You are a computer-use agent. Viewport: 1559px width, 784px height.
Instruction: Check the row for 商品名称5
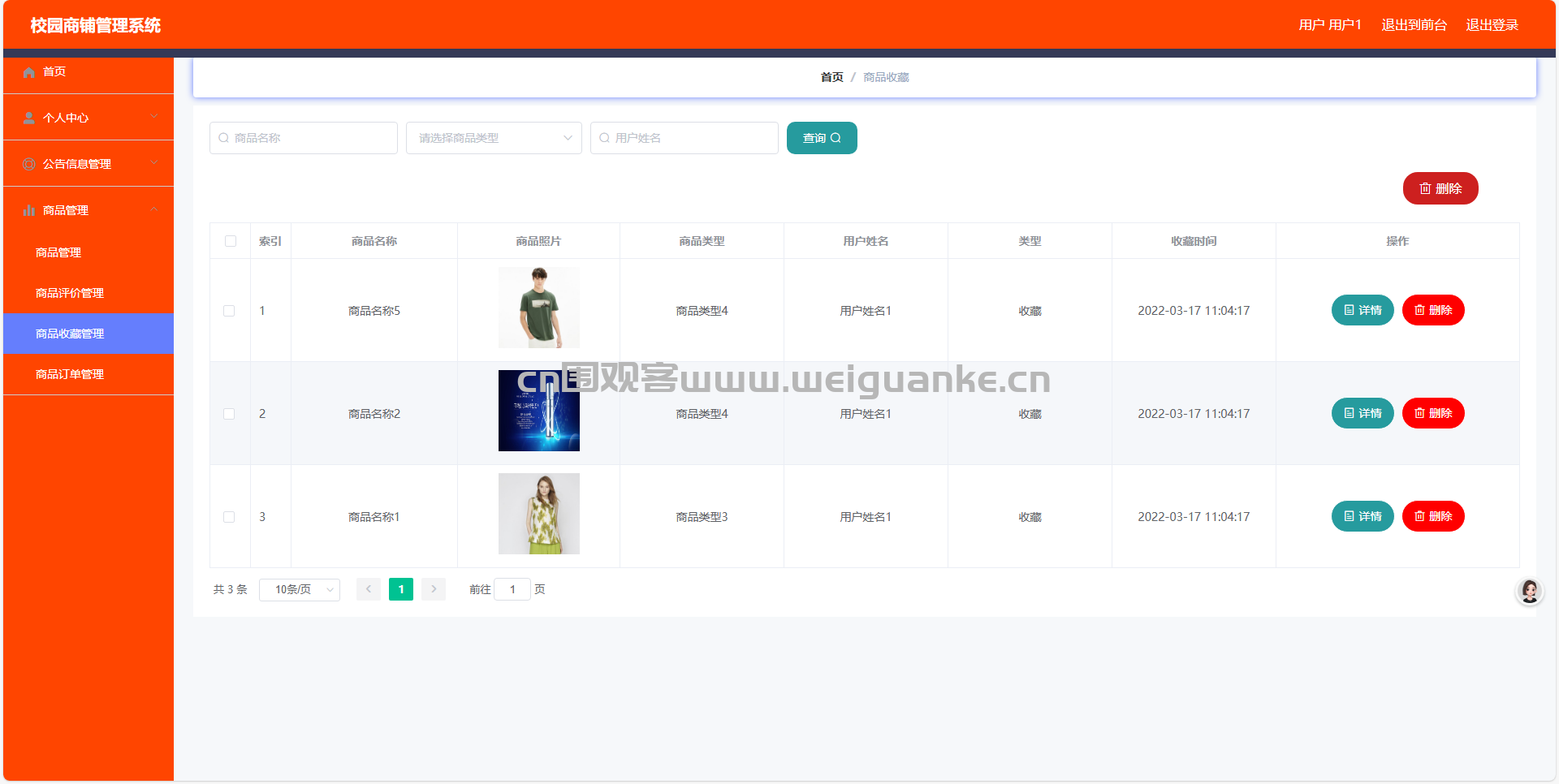(x=229, y=311)
